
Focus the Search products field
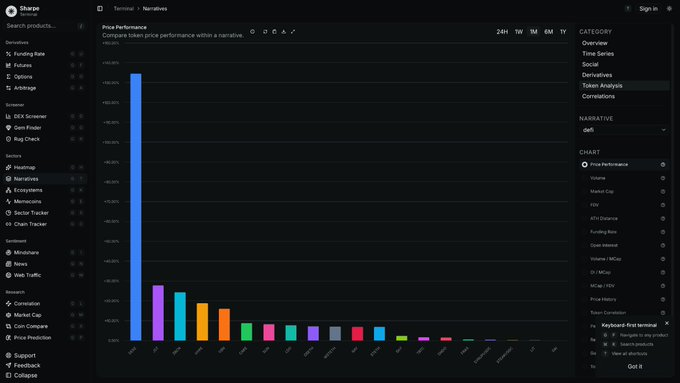click(45, 26)
